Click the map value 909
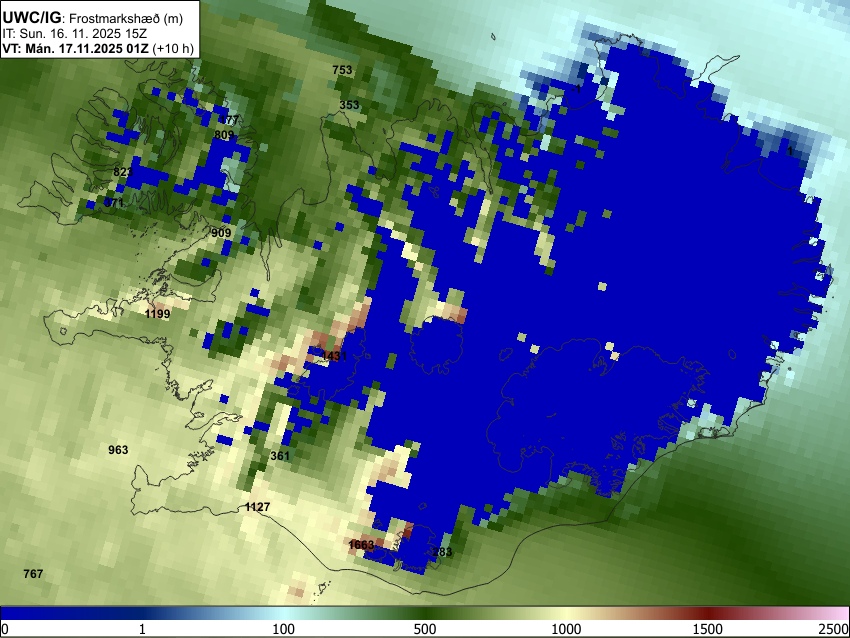850x638 pixels. point(221,233)
